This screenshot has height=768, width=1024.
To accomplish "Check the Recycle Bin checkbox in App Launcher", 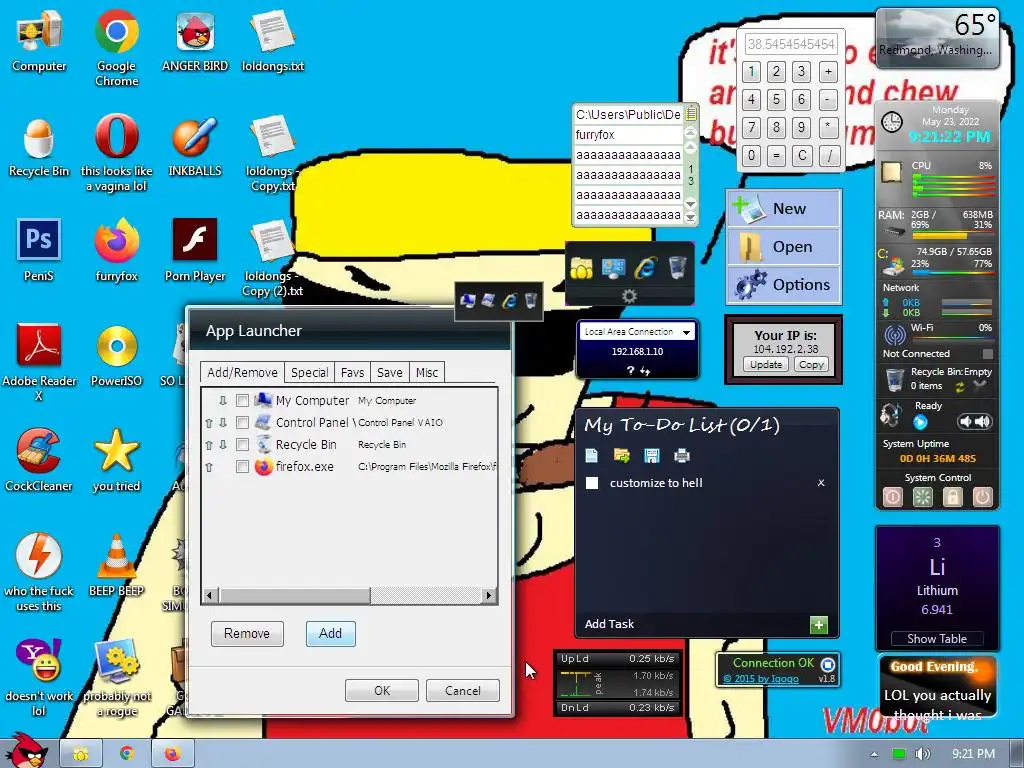I will pos(242,445).
